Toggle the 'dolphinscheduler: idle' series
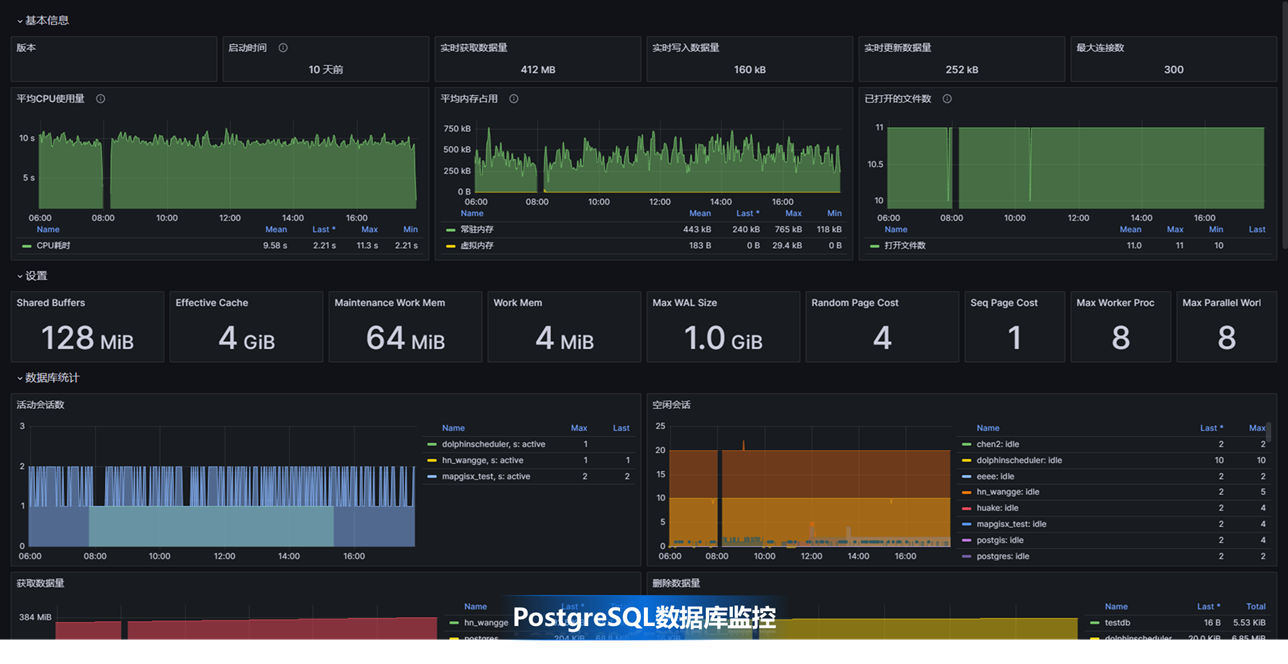Viewport: 1288px width, 664px height. click(1019, 460)
